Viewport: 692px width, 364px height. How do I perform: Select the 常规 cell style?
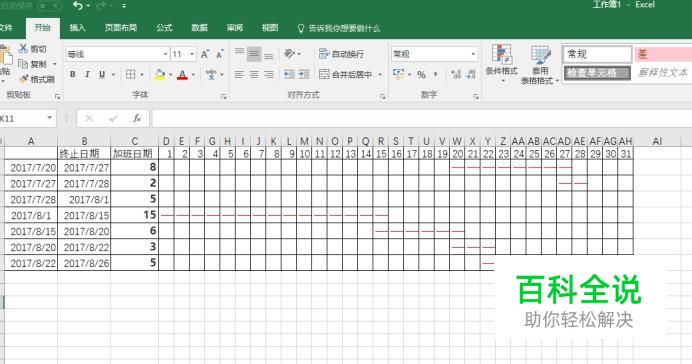(x=598, y=54)
